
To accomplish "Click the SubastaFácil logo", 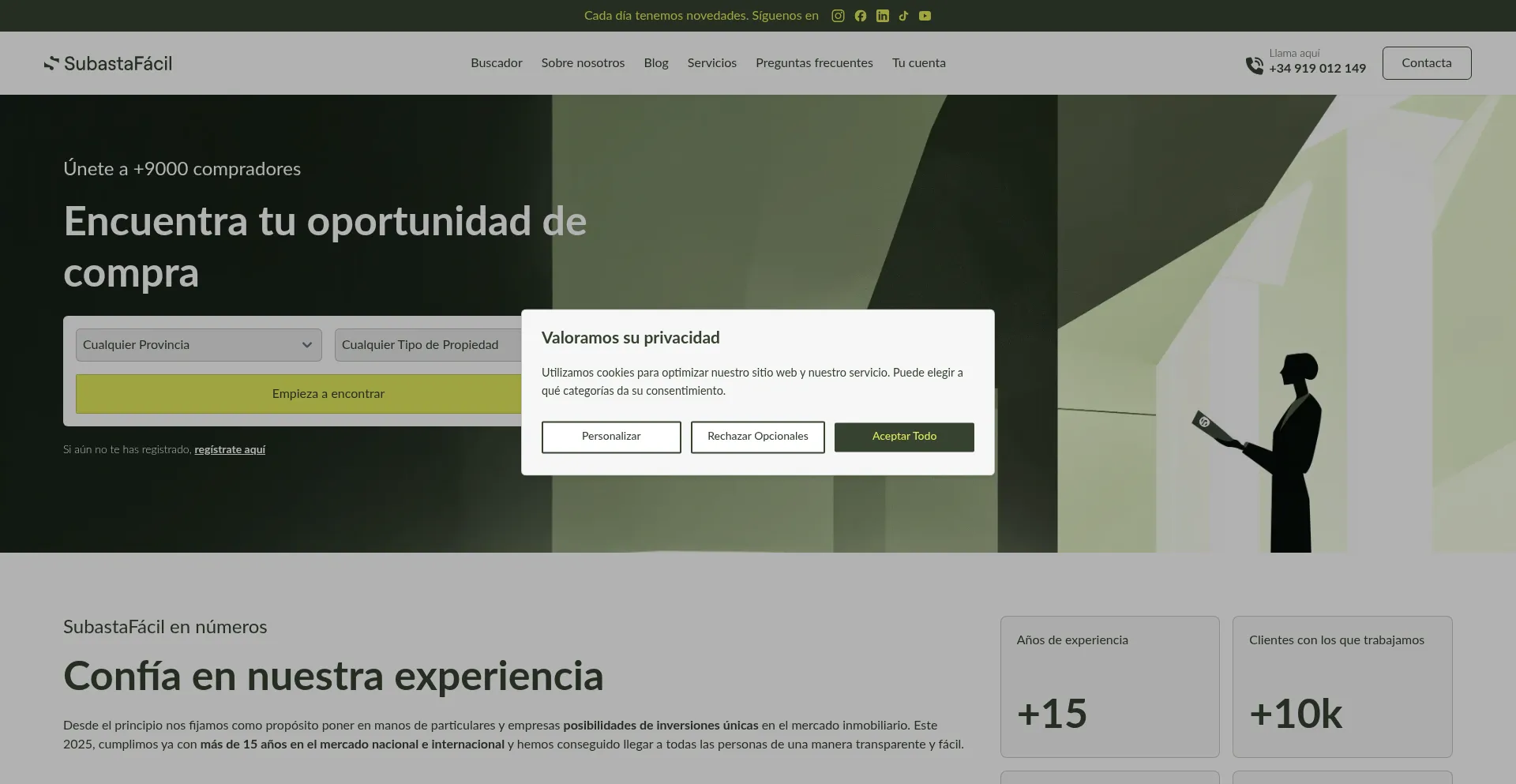I will coord(108,63).
